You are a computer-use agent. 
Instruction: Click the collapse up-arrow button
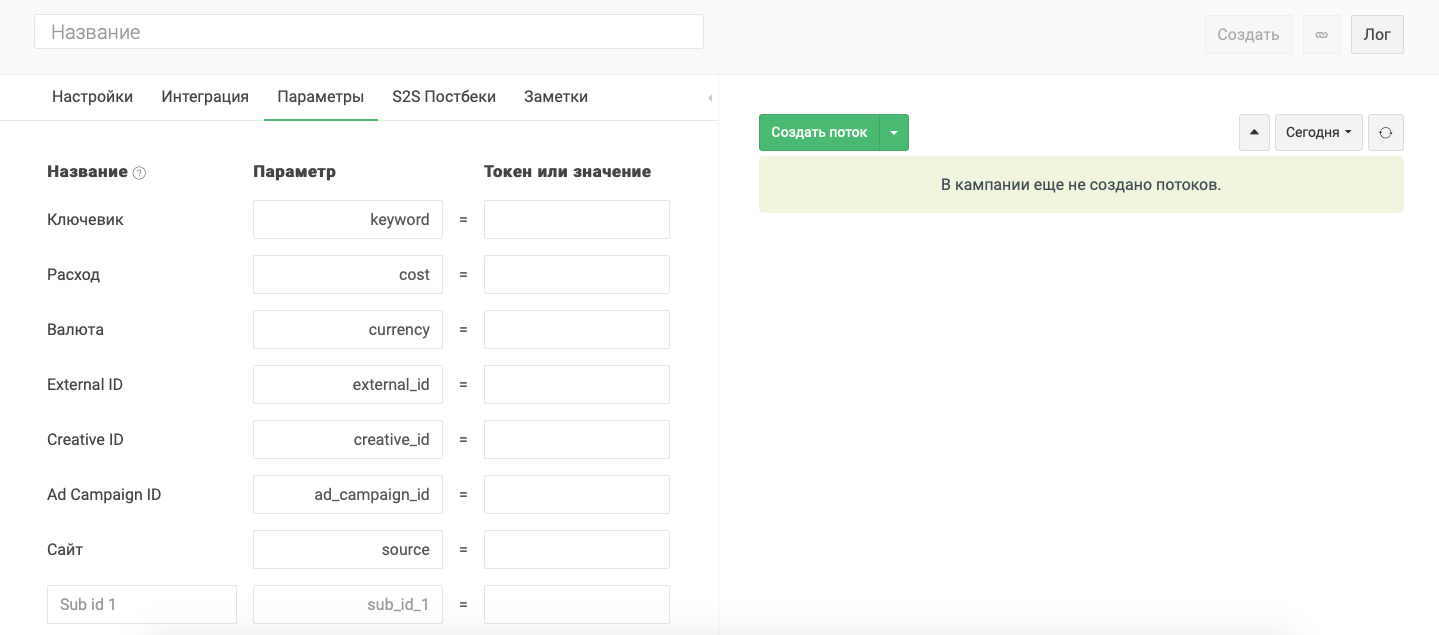point(1254,132)
